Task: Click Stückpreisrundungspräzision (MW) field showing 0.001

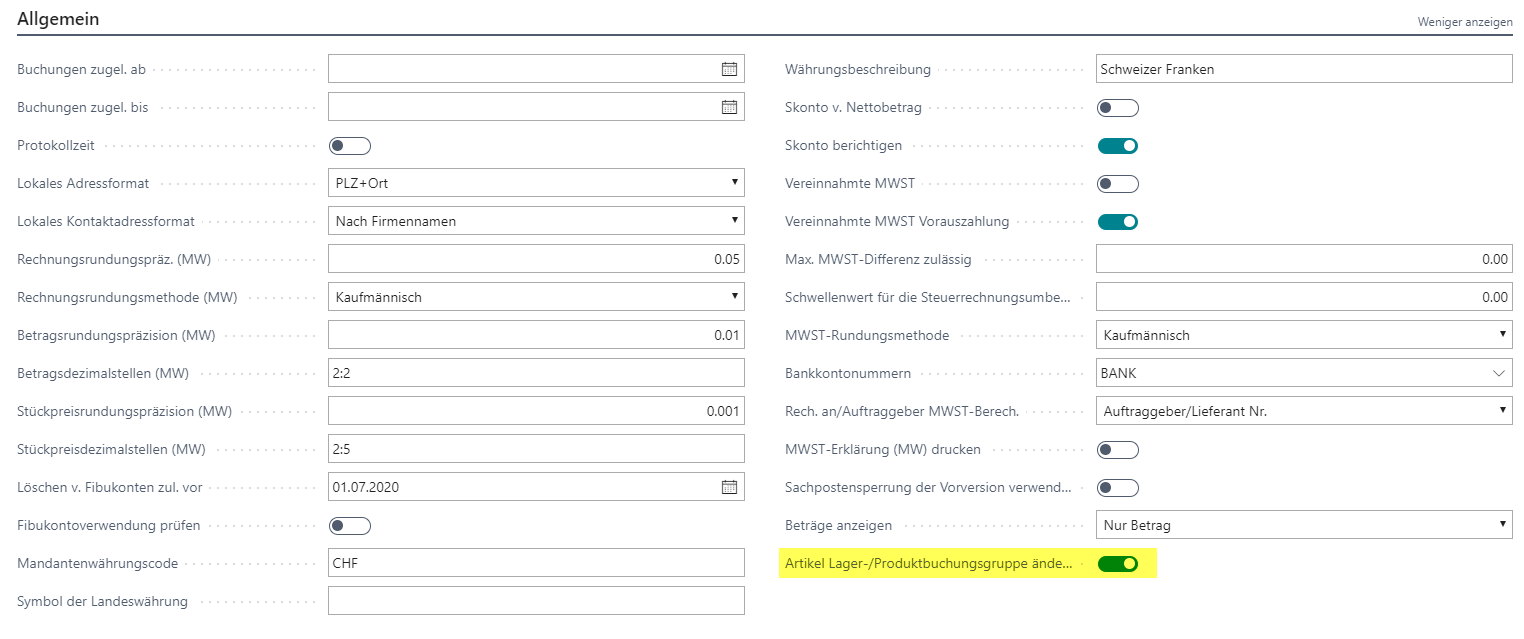Action: point(536,411)
